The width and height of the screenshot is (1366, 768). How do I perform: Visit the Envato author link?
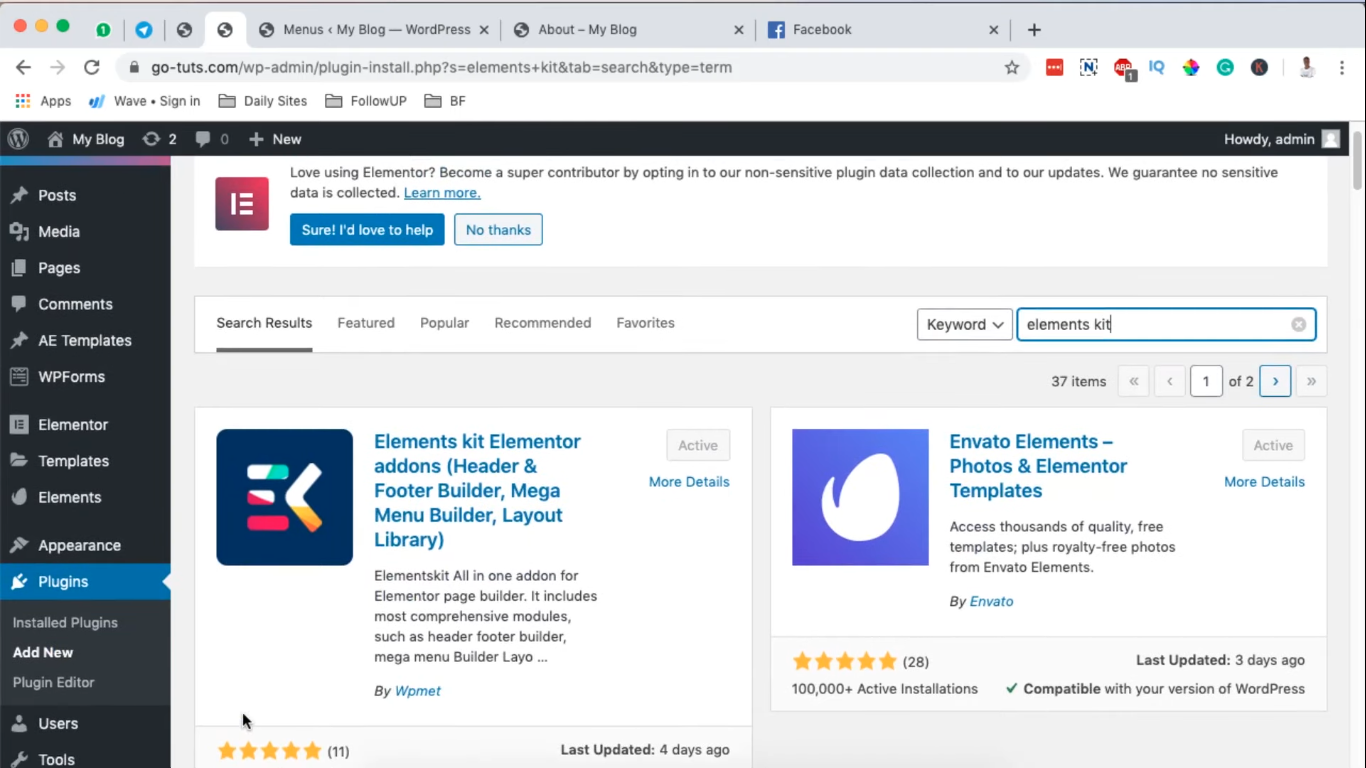(992, 601)
